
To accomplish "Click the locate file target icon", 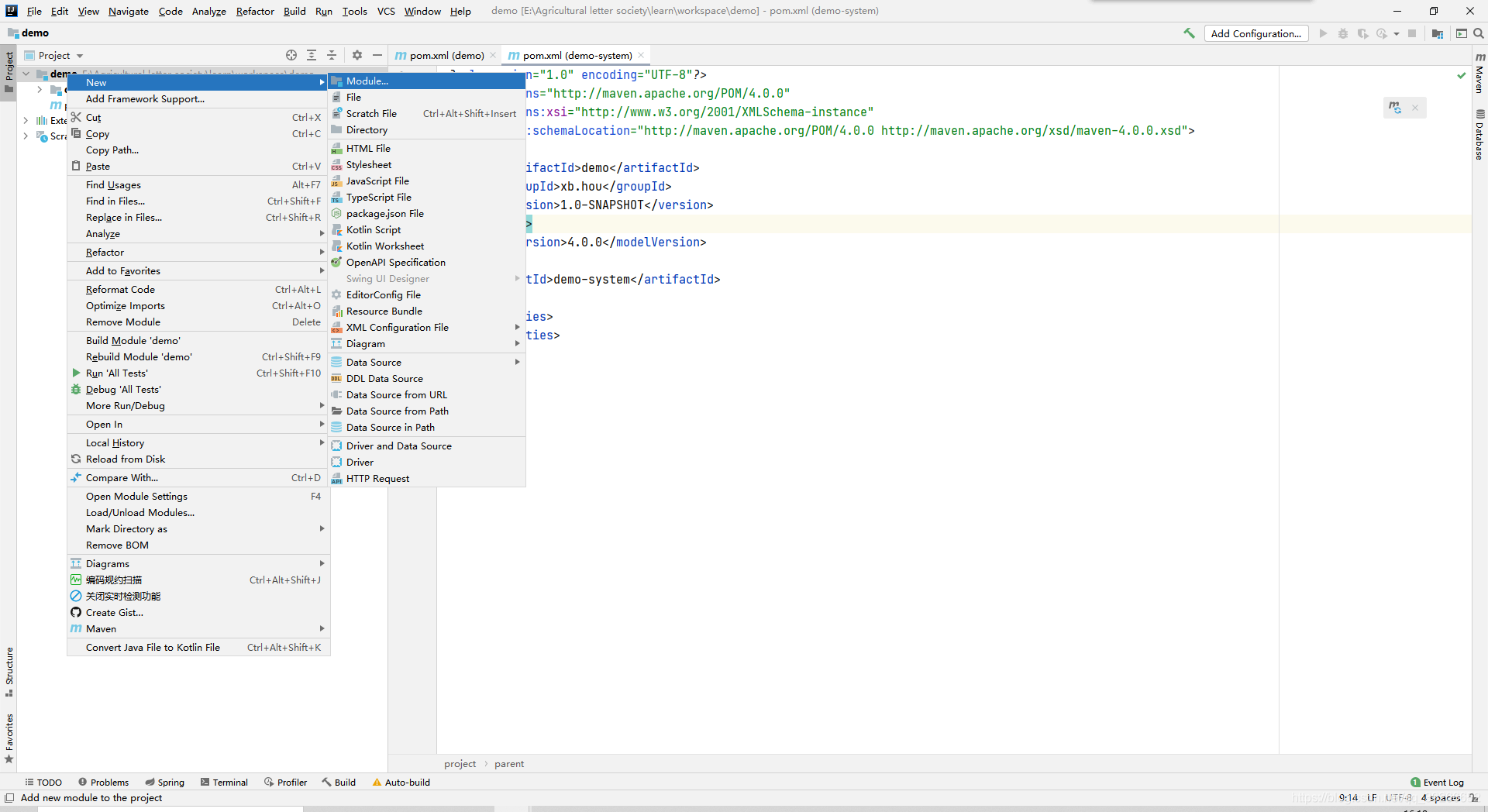I will (x=291, y=55).
